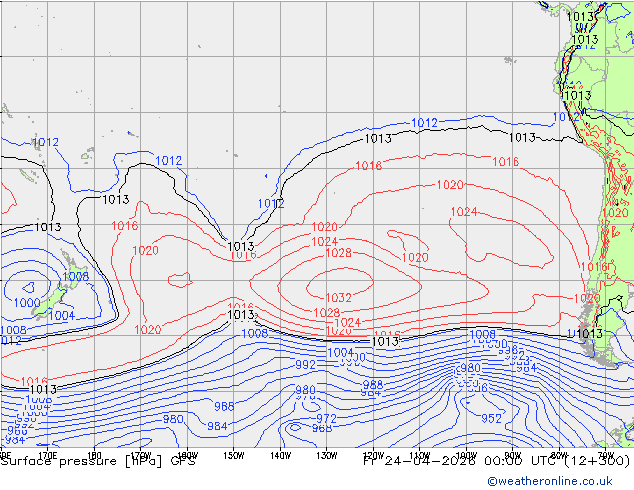The height and width of the screenshot is (490, 634).
Task: Select the 1004 label below New Zealand
Action: [x=62, y=315]
